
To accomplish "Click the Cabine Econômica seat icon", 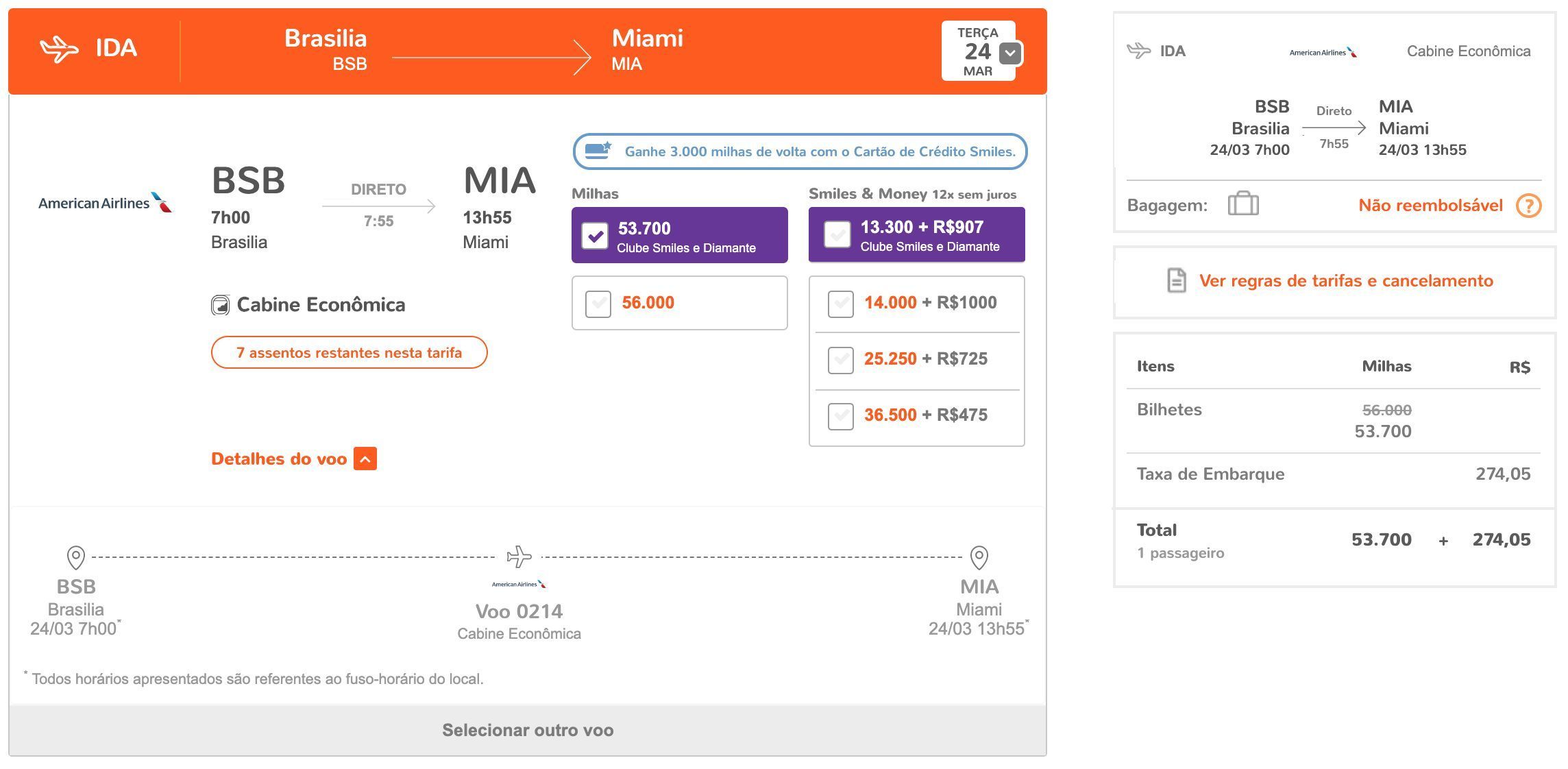I will pos(220,305).
